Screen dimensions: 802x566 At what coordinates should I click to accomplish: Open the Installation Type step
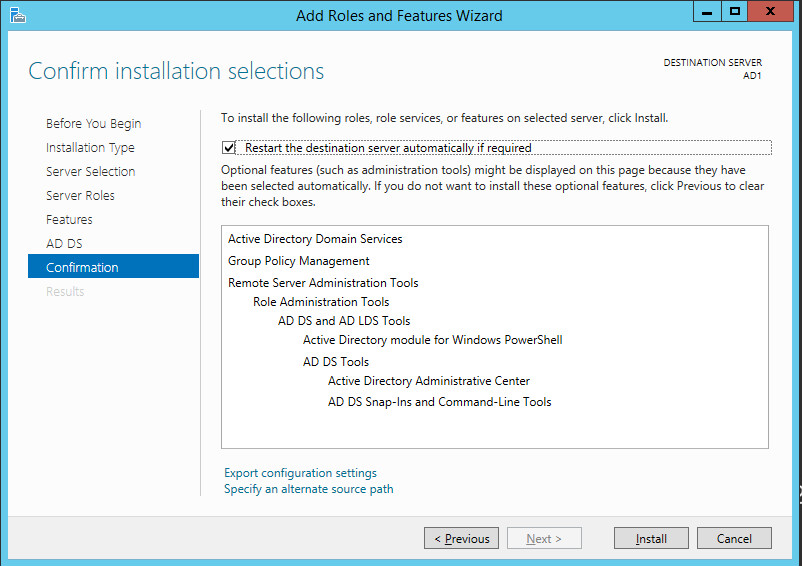pos(91,148)
